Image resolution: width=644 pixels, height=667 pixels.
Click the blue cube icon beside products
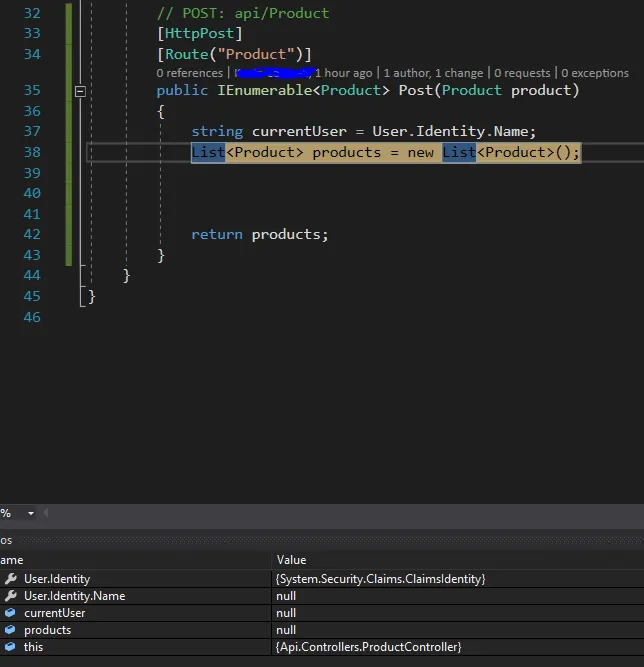click(10, 630)
